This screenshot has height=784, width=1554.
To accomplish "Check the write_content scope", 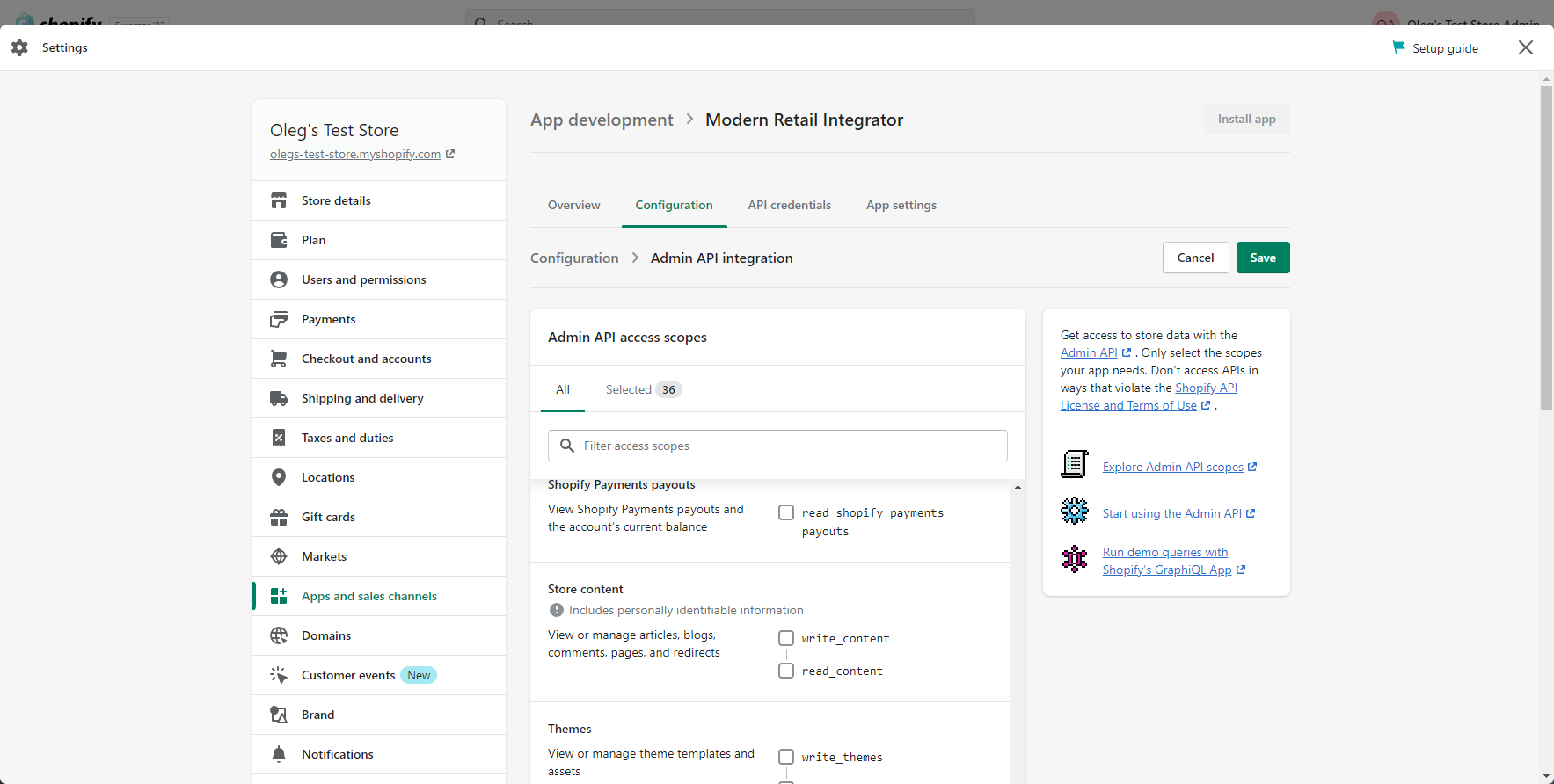I will tap(786, 638).
